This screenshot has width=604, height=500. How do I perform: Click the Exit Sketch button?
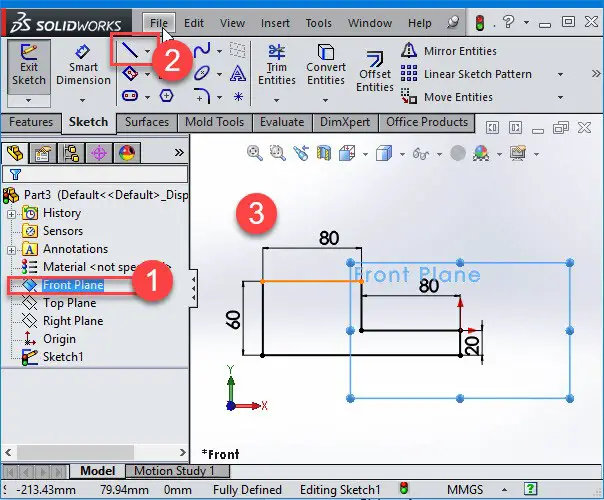click(29, 67)
